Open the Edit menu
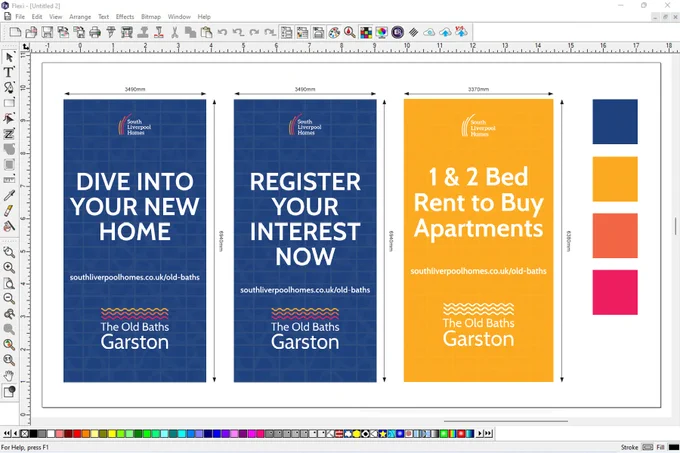680x453 pixels. [37, 16]
